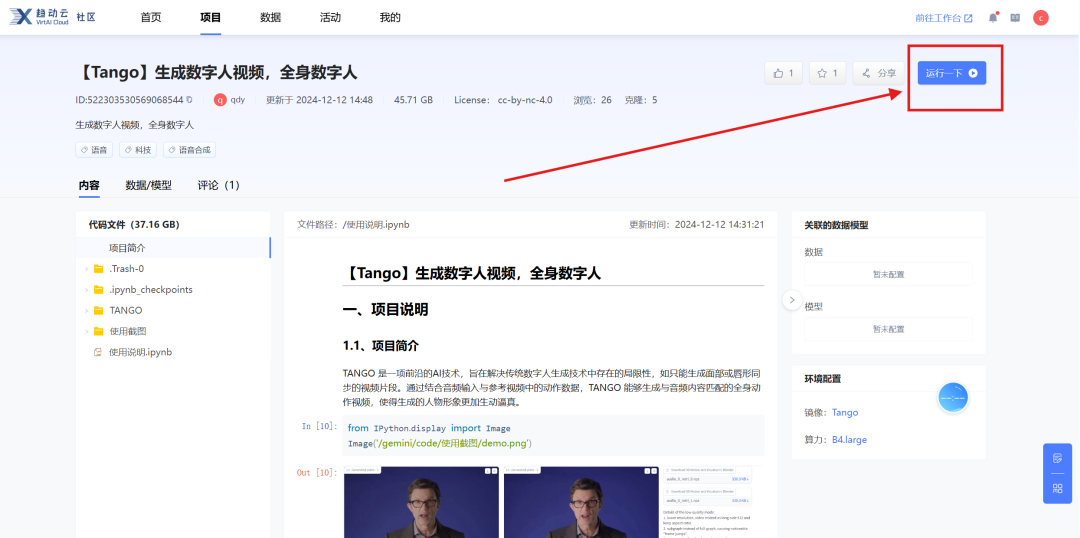
Task: Copy the project ID with copy icon
Action: [189, 100]
